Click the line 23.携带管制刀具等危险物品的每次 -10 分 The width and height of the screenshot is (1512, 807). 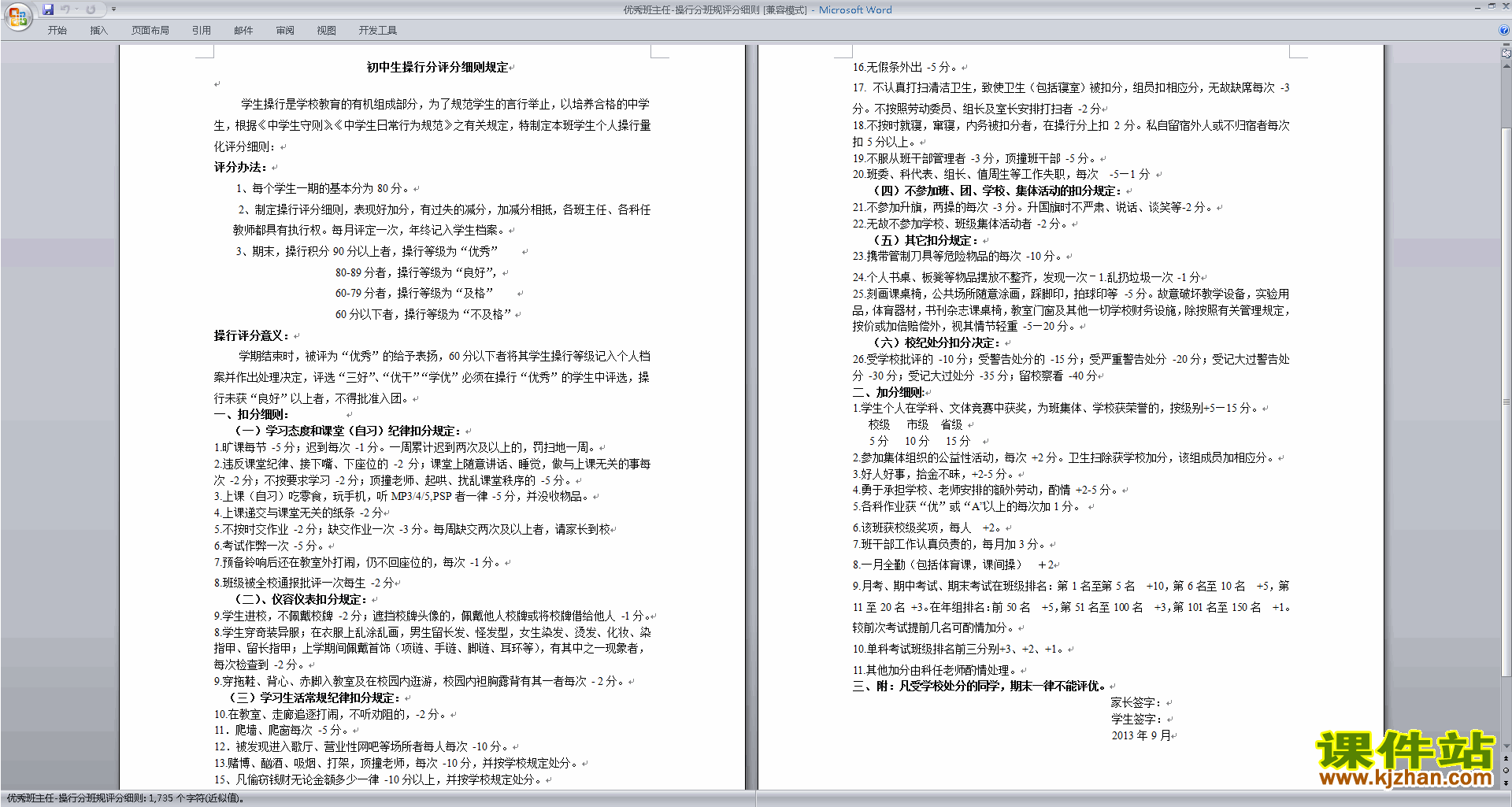pos(958,257)
